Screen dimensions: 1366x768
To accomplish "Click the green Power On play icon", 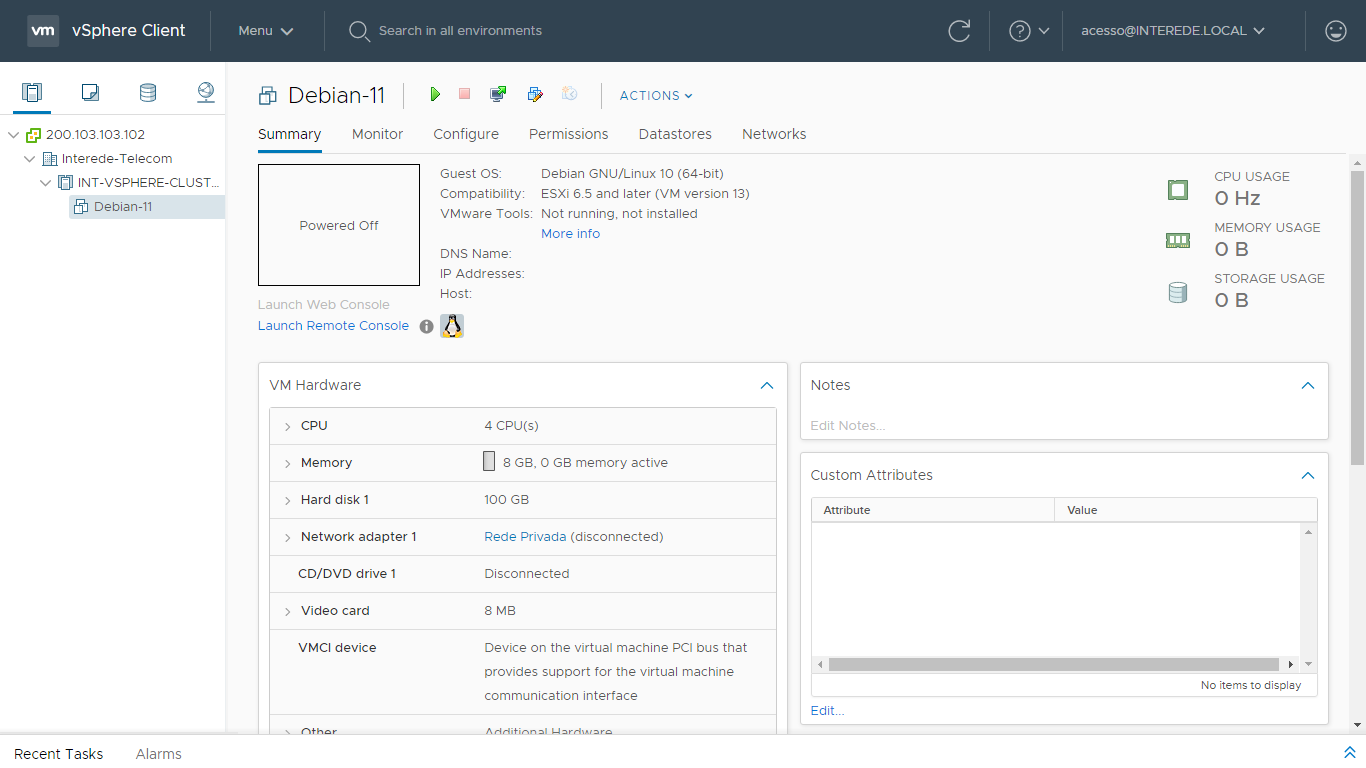I will [435, 94].
